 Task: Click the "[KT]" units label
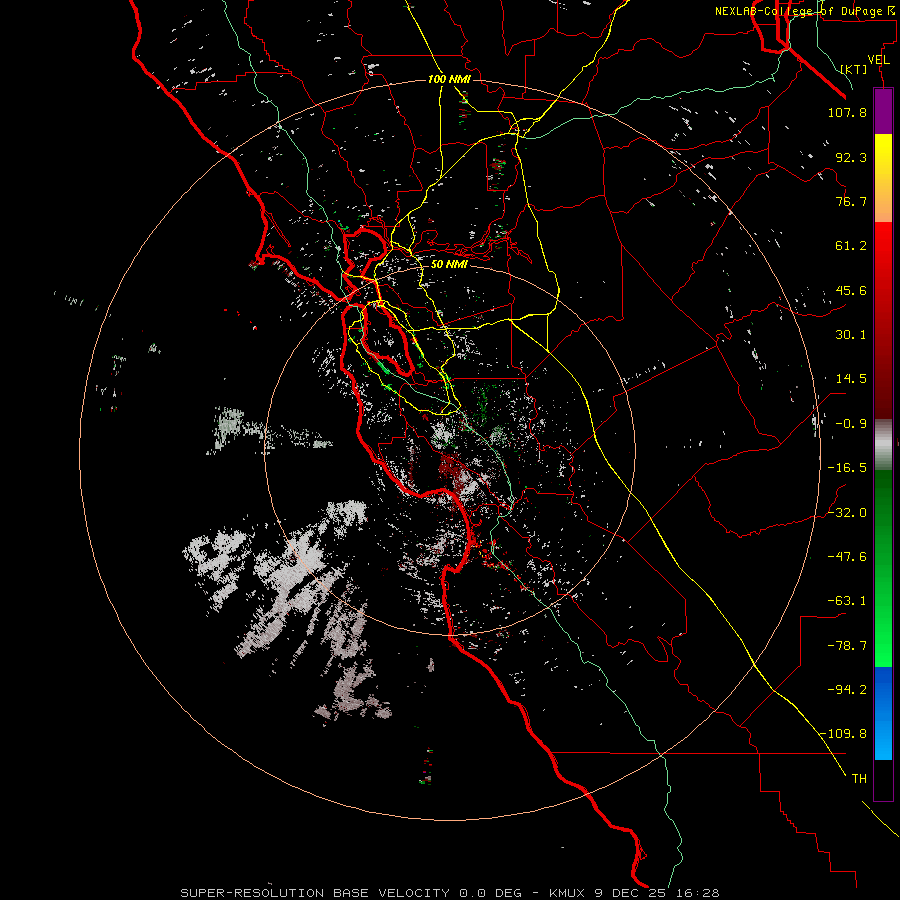pyautogui.click(x=854, y=69)
